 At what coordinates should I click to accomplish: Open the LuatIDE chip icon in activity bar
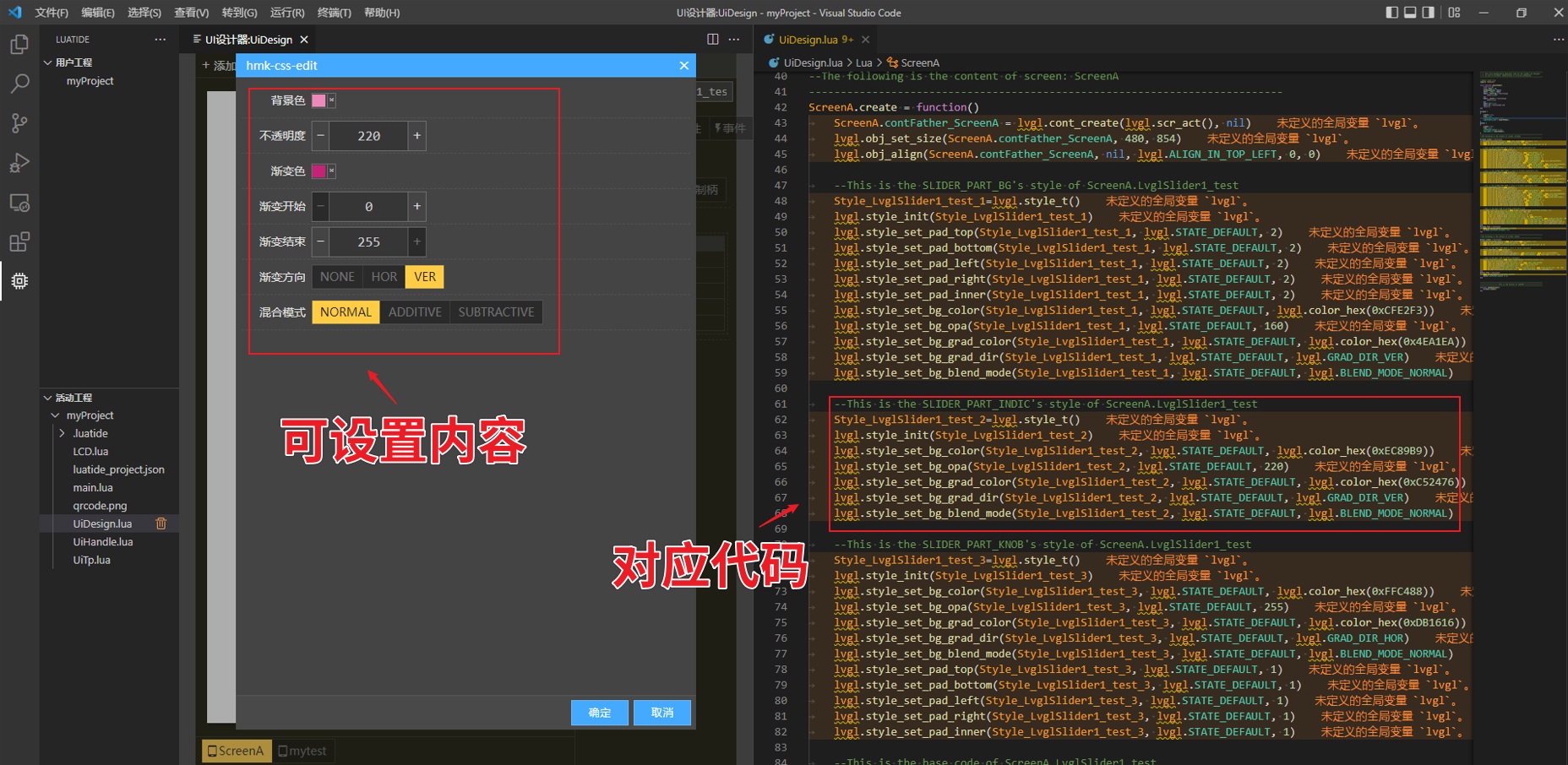[19, 281]
